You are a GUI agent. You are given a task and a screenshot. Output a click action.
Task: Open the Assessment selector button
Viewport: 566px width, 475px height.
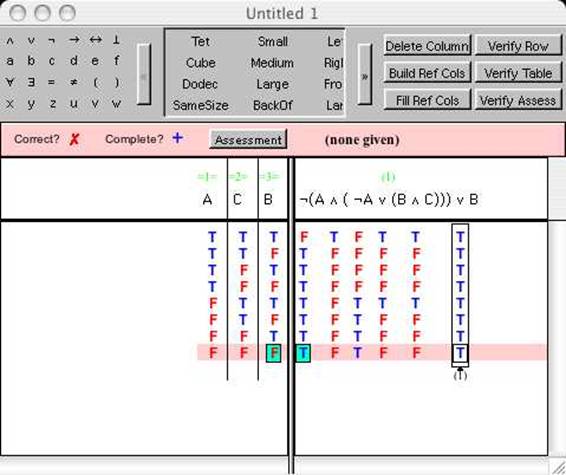point(248,140)
